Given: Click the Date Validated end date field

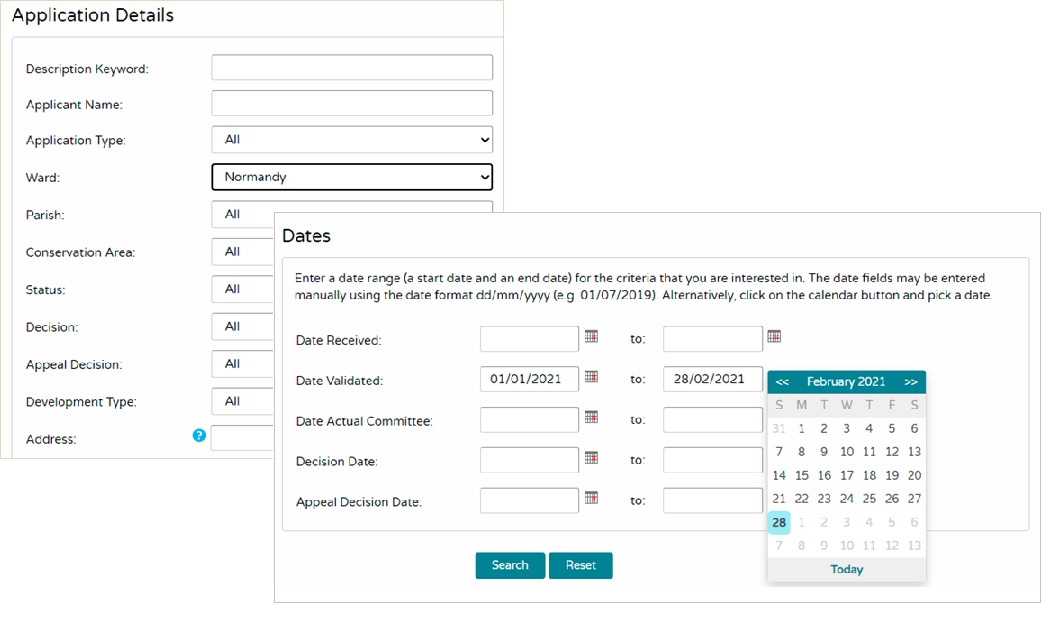Looking at the screenshot, I should tap(712, 379).
